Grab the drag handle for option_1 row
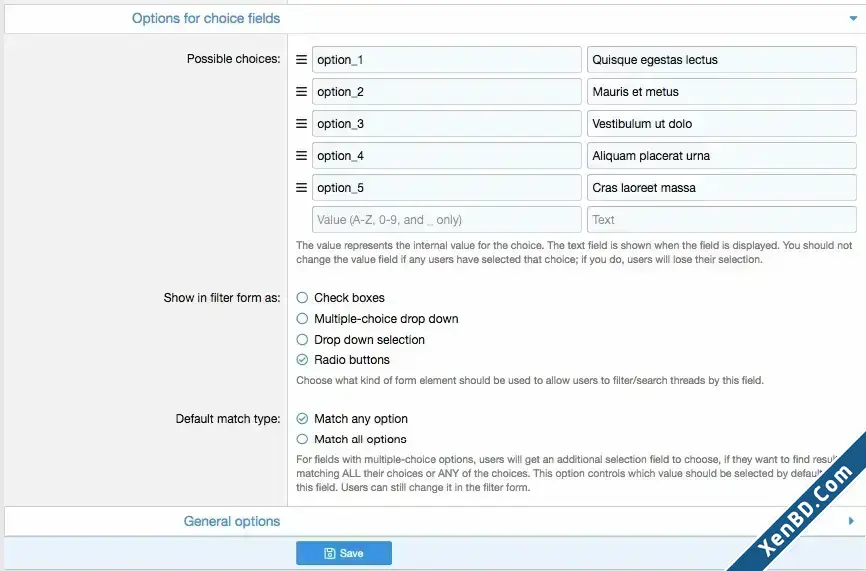 301,60
